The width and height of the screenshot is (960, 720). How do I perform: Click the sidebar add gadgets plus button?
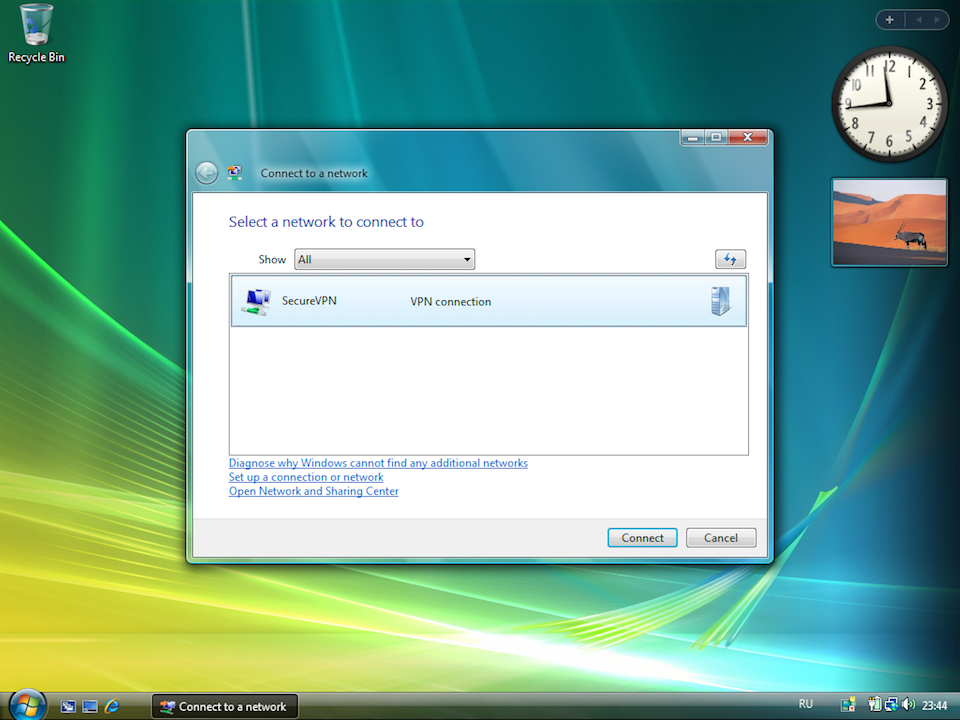(890, 20)
